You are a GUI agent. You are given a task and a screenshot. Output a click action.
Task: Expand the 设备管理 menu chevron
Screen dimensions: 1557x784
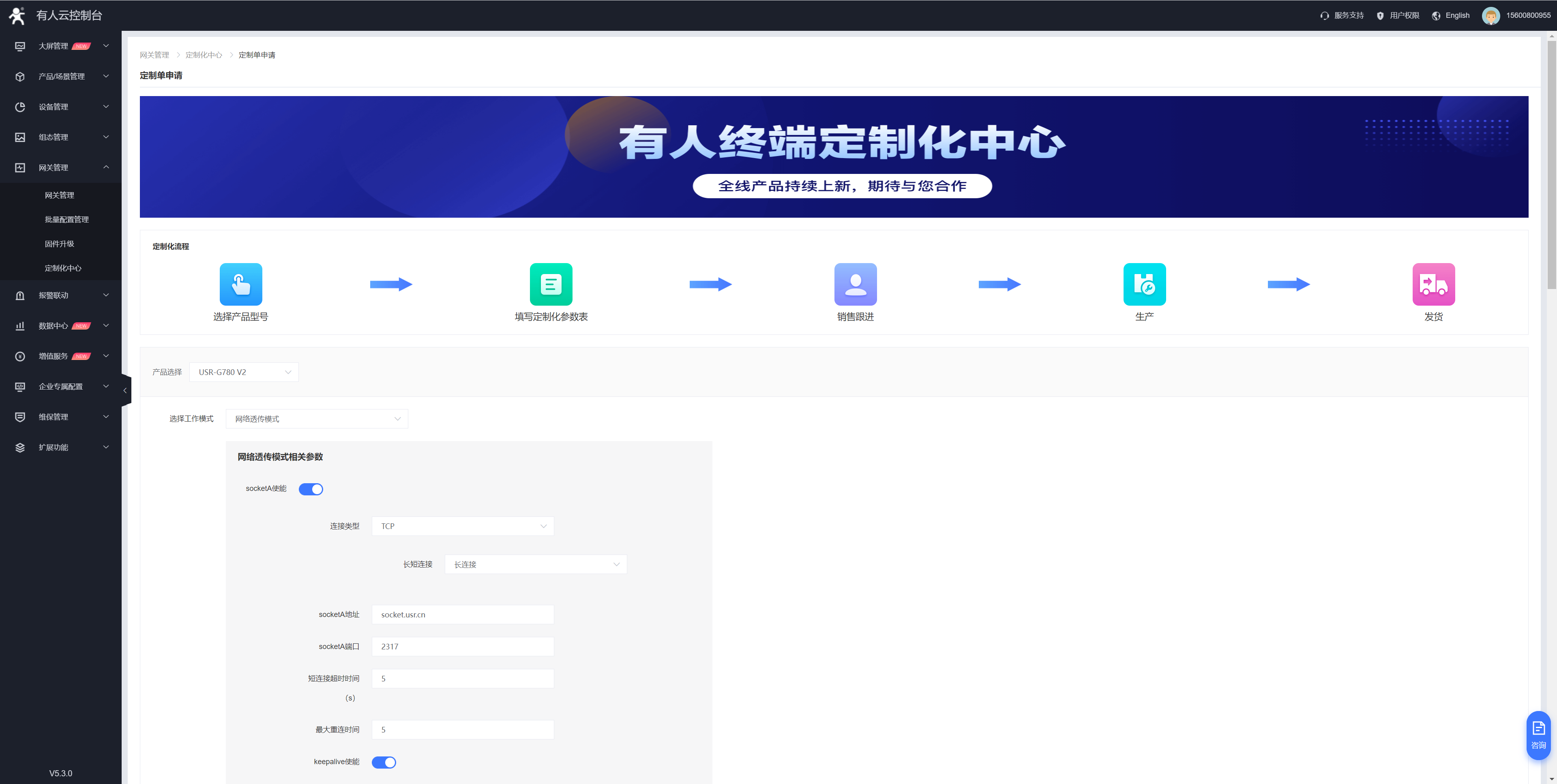click(106, 107)
